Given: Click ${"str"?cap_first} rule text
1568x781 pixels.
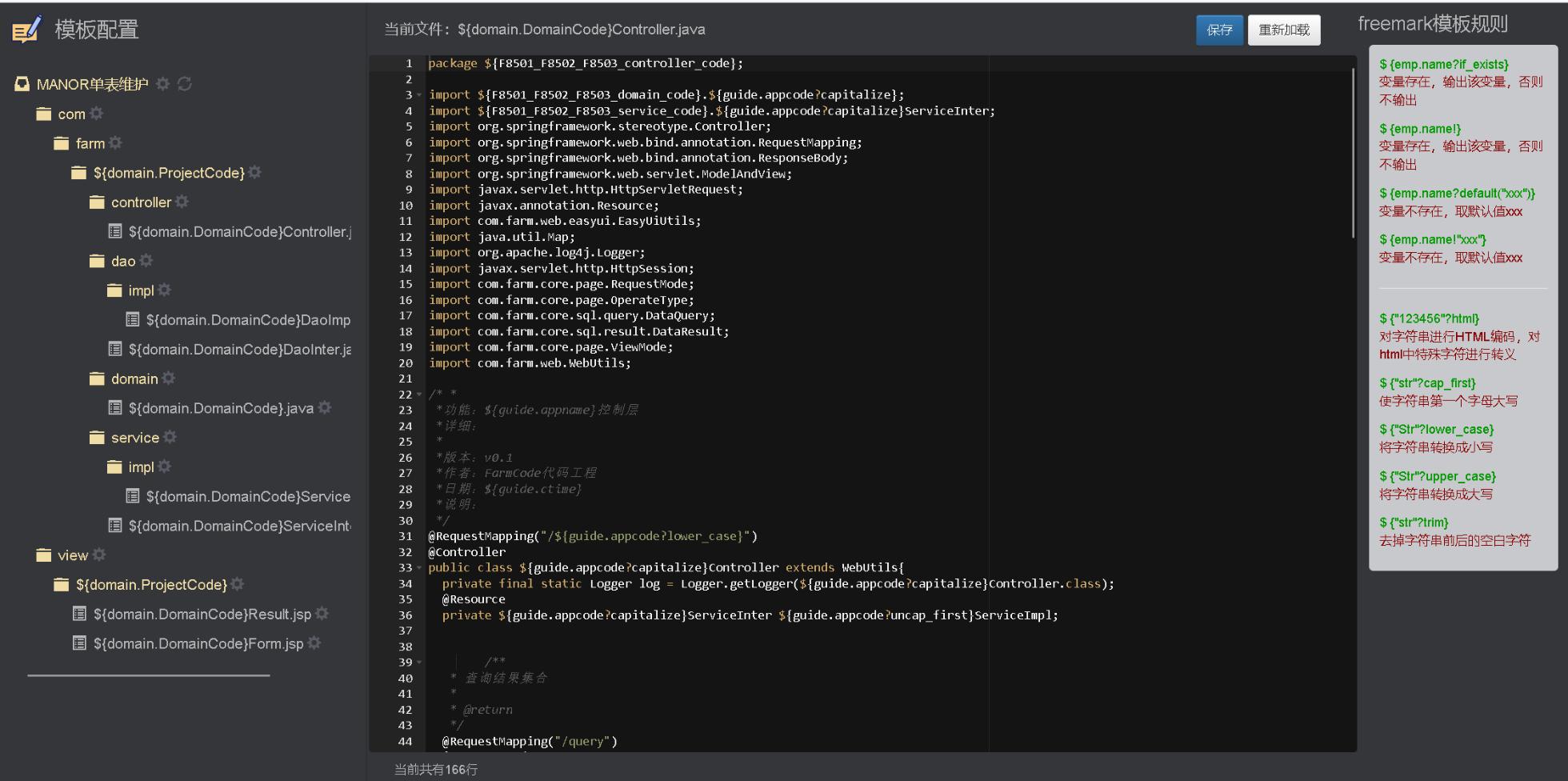Looking at the screenshot, I should (x=1427, y=383).
